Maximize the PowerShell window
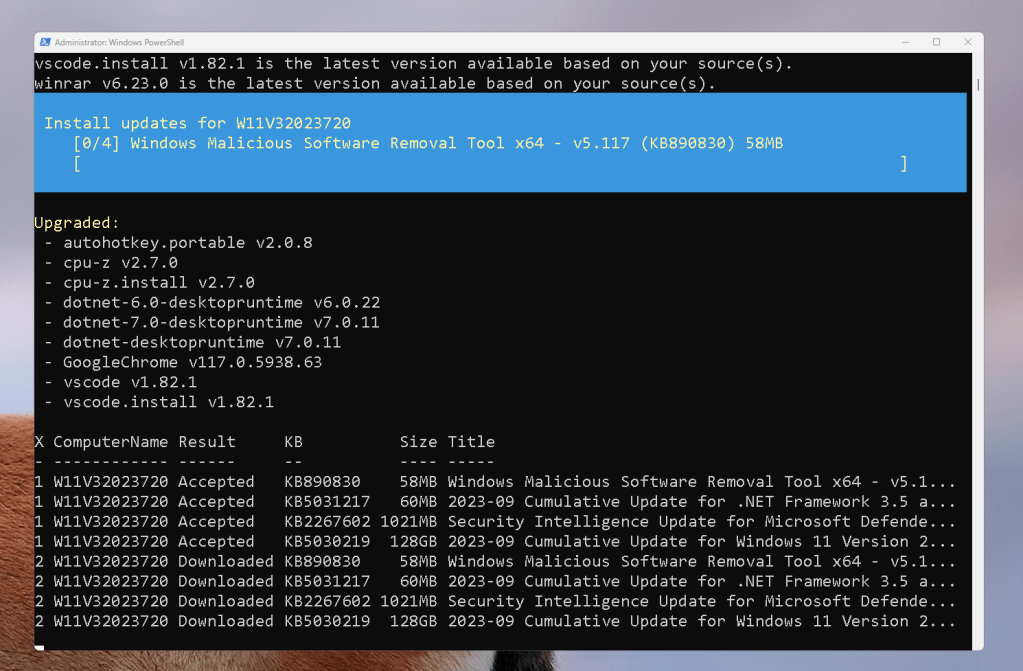This screenshot has height=671, width=1023. point(936,42)
